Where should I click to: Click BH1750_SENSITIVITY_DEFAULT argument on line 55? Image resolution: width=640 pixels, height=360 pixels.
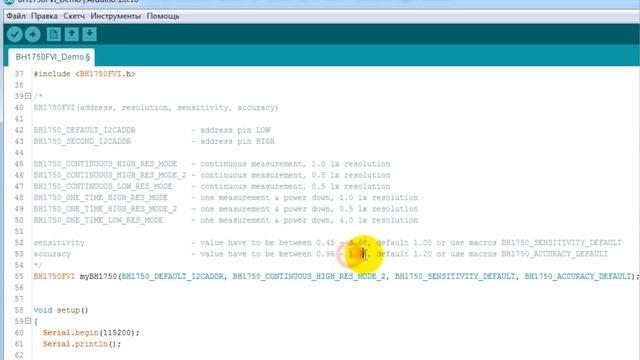tap(455, 276)
